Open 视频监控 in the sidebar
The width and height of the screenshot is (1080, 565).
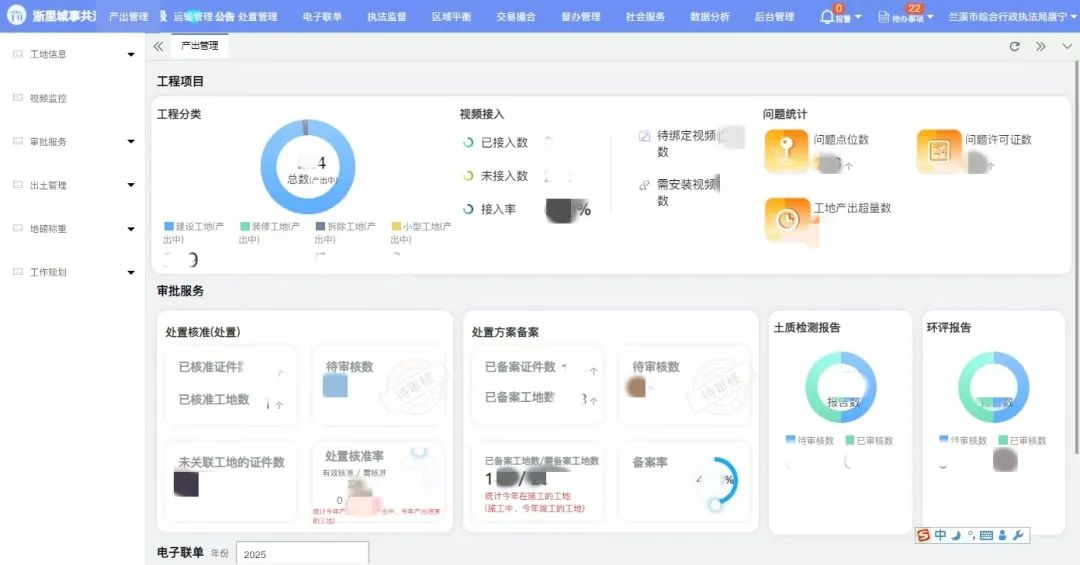click(48, 98)
